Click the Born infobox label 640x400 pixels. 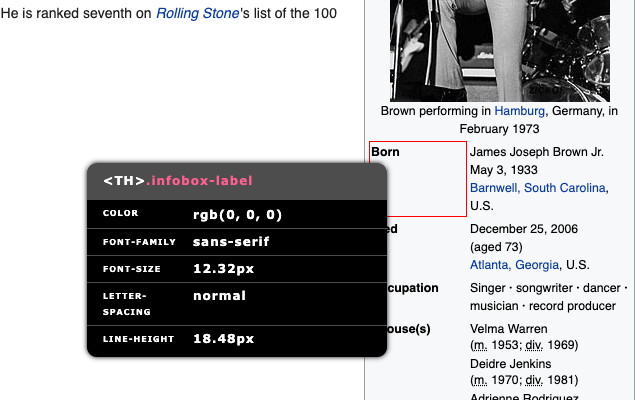[x=385, y=152]
